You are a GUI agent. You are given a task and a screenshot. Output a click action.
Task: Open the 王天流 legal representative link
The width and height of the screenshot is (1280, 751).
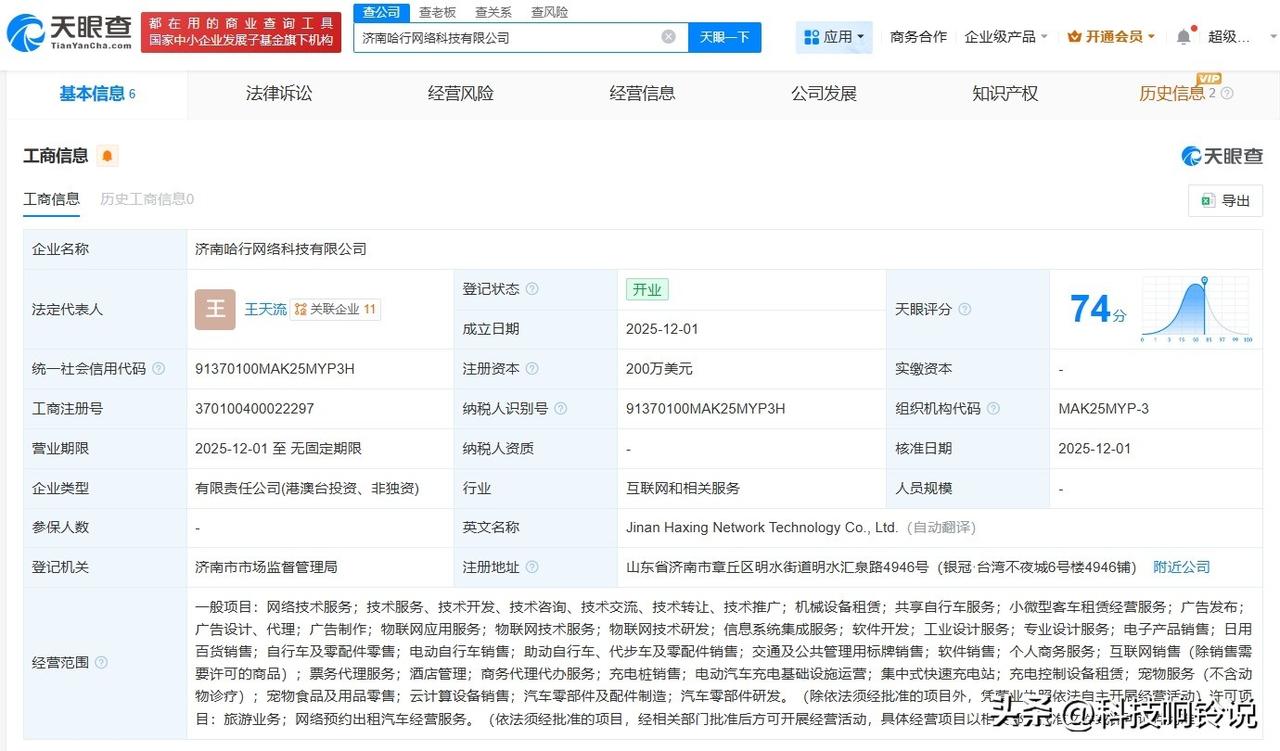tap(265, 309)
